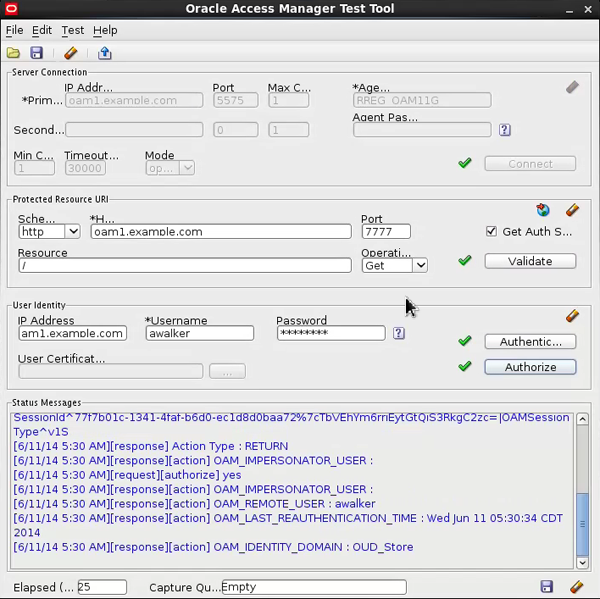600x599 pixels.
Task: Click scroll-down arrow of Status Messages
Action: point(582,563)
